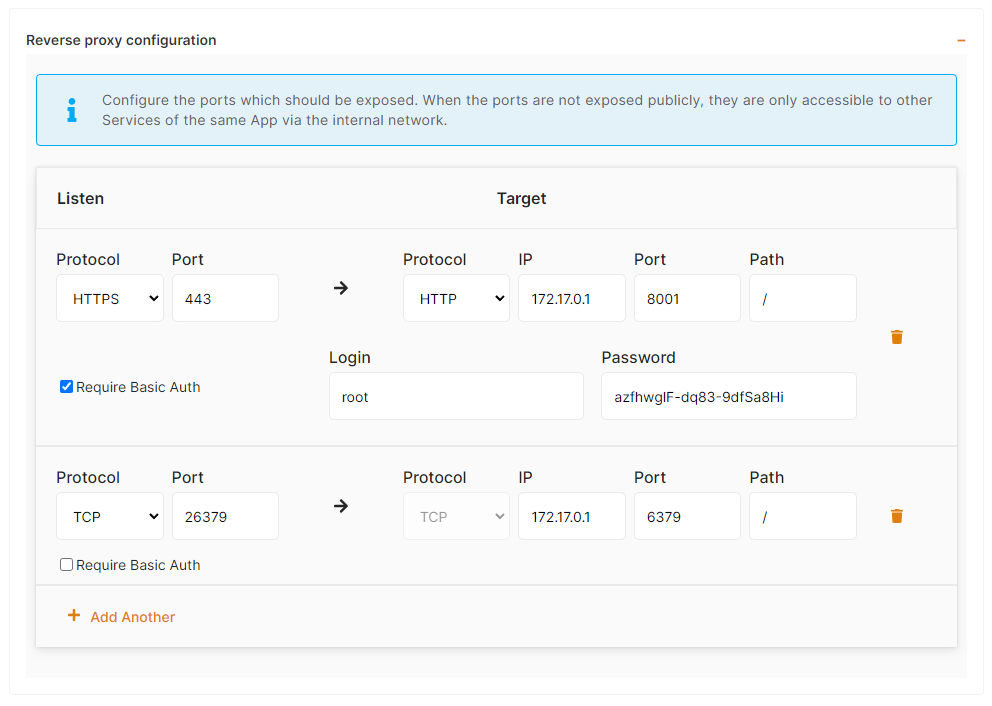992x706 pixels.
Task: Click the listen port field showing 26379
Action: coord(225,516)
